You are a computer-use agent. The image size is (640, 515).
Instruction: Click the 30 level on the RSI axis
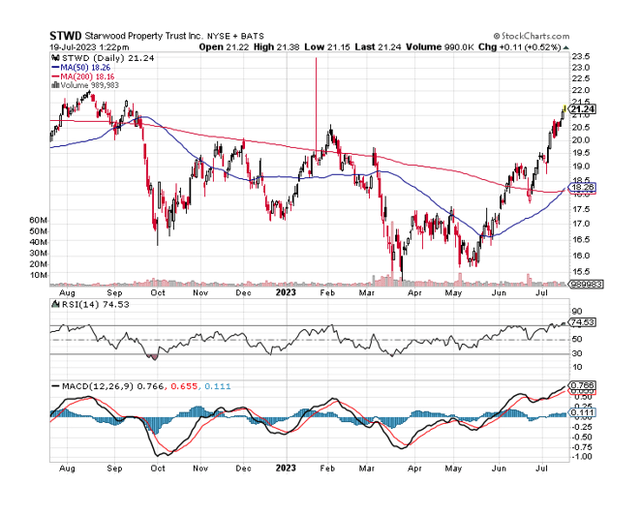coord(577,353)
